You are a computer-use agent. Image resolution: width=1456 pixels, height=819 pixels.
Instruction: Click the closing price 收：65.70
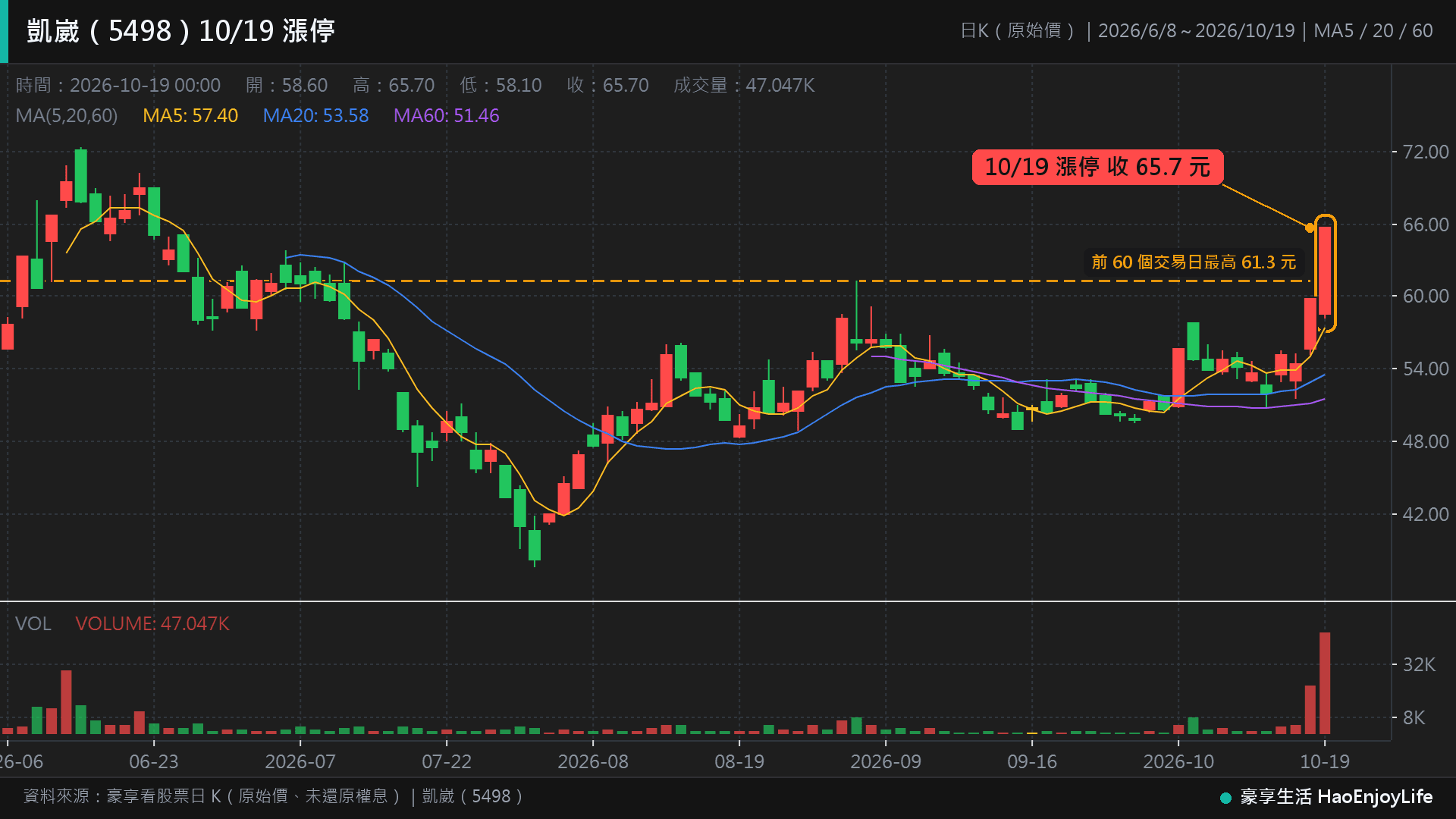point(607,85)
